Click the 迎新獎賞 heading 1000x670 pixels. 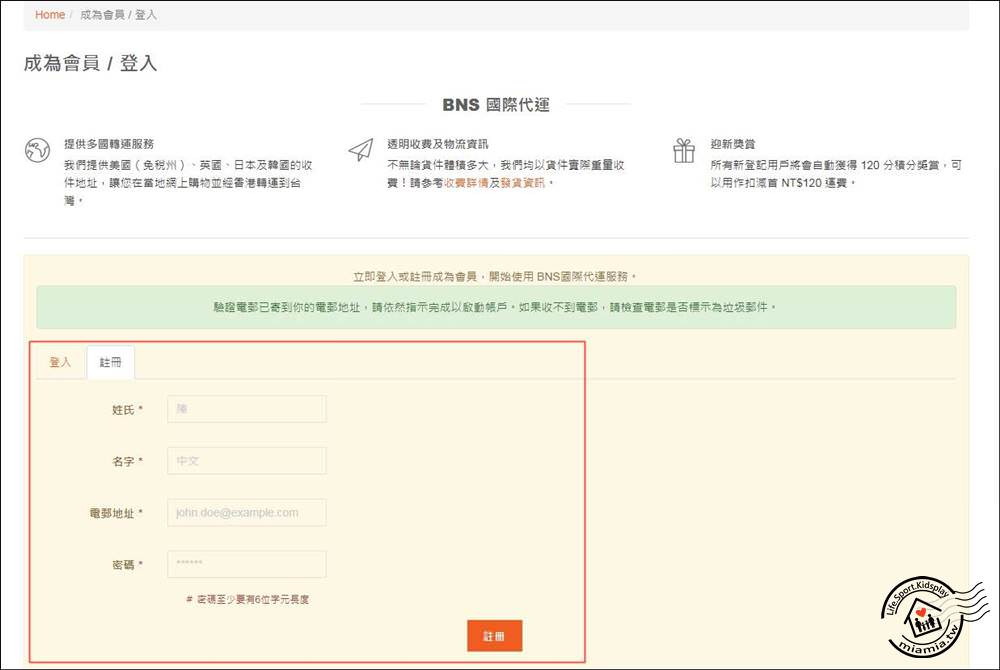click(x=733, y=144)
